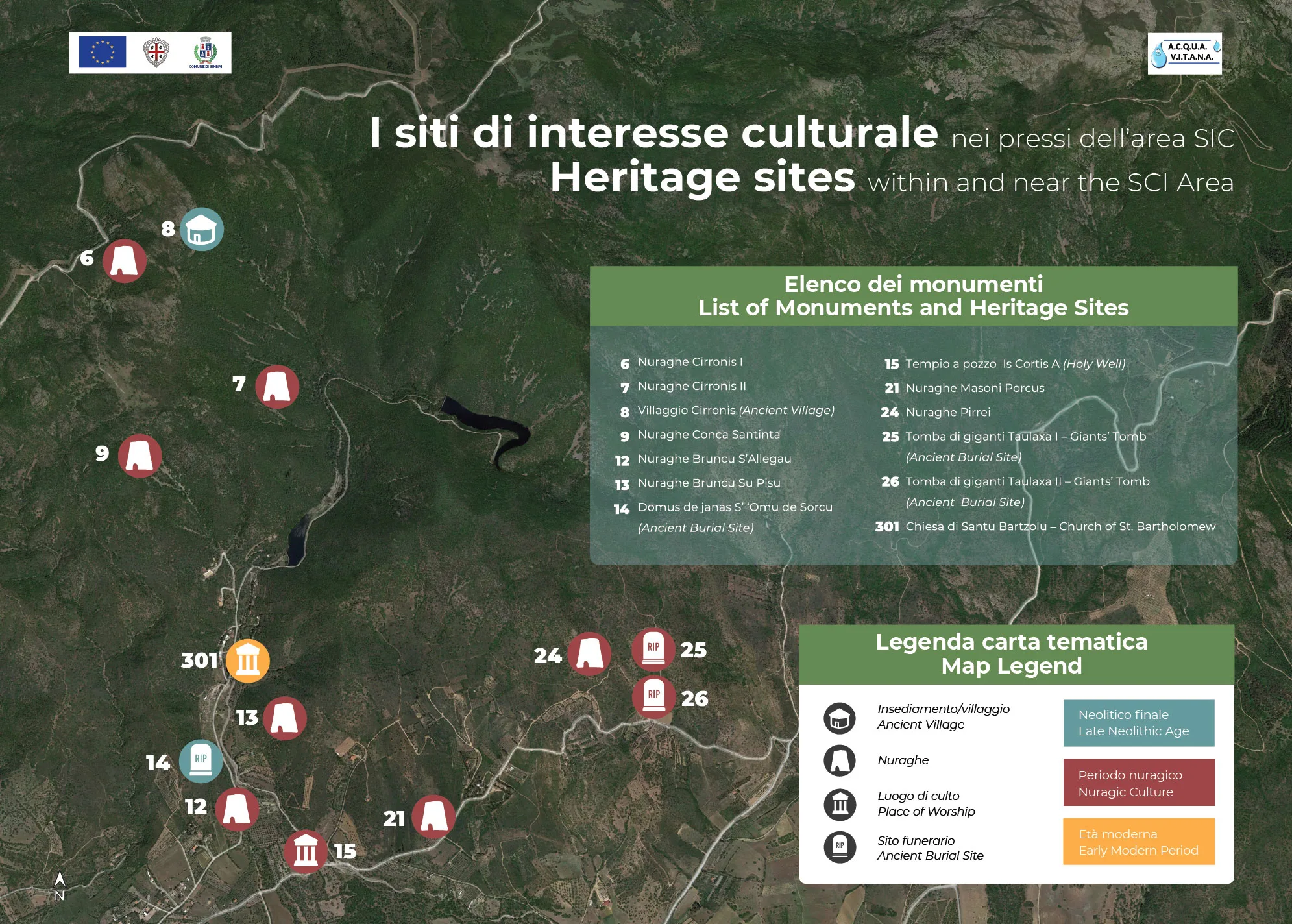1292x924 pixels.
Task: Click the Nuragic Culture red swatch
Action: point(1139,783)
